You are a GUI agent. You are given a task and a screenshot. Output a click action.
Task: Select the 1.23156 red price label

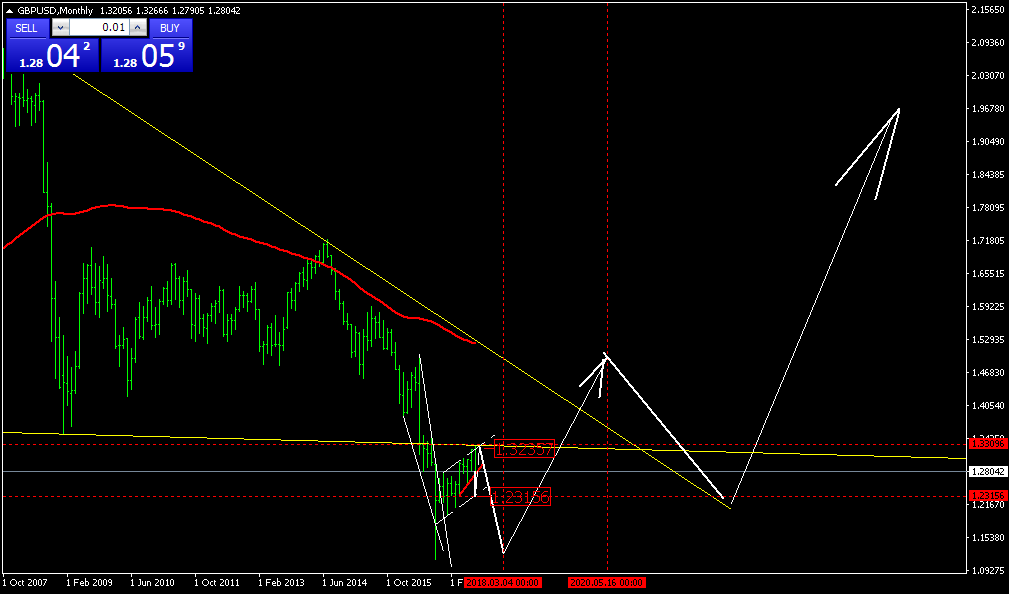[x=521, y=496]
